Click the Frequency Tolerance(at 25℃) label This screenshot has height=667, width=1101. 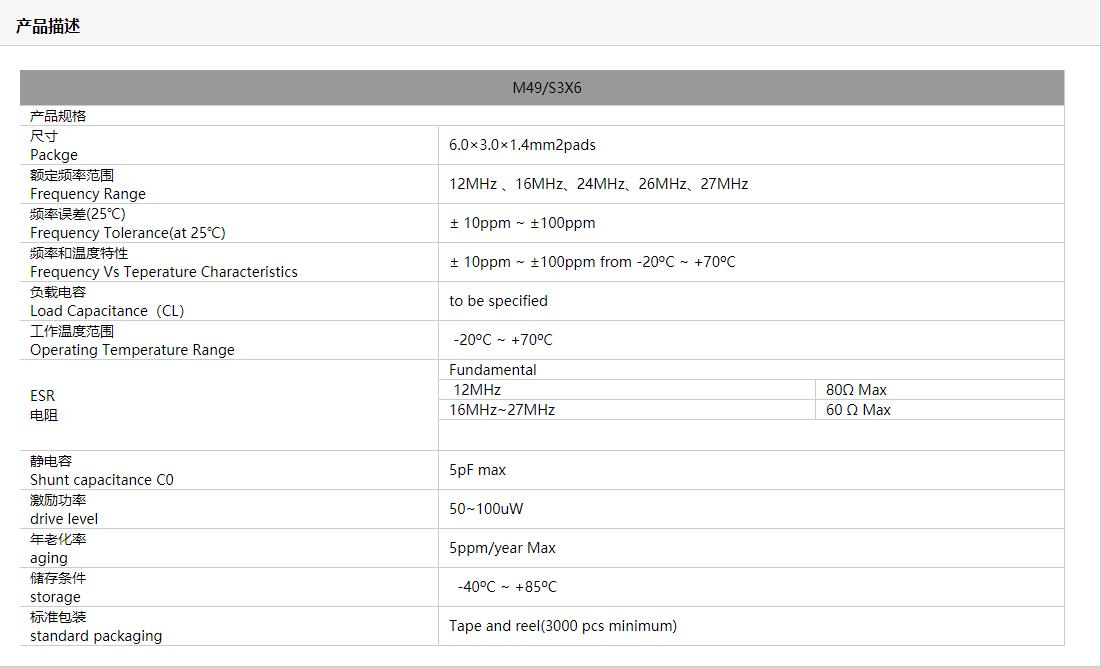pos(128,233)
